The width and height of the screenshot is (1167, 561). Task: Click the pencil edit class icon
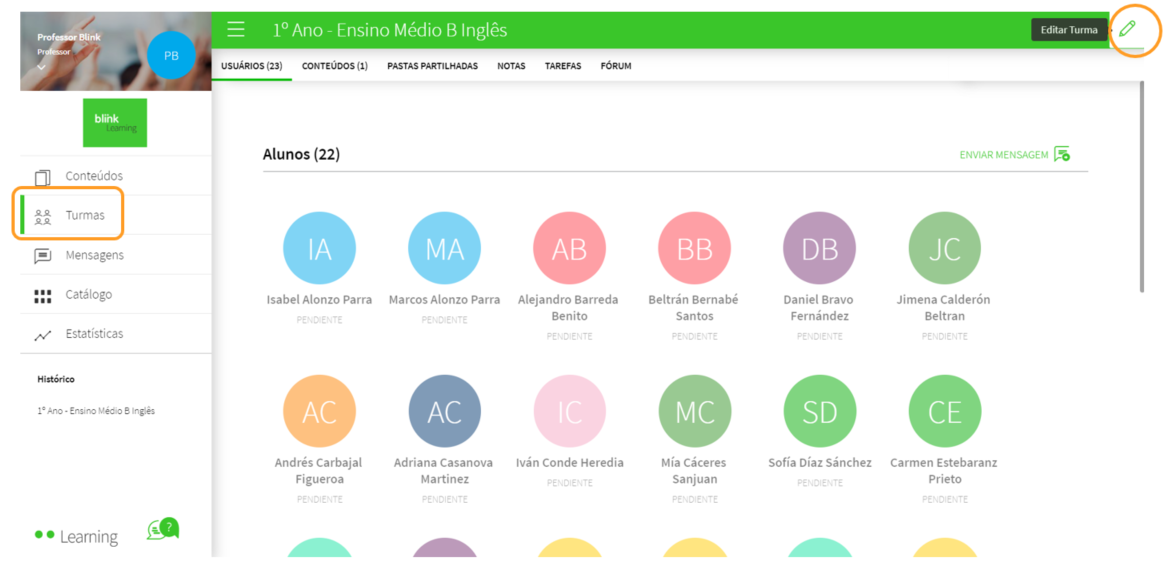click(1127, 29)
